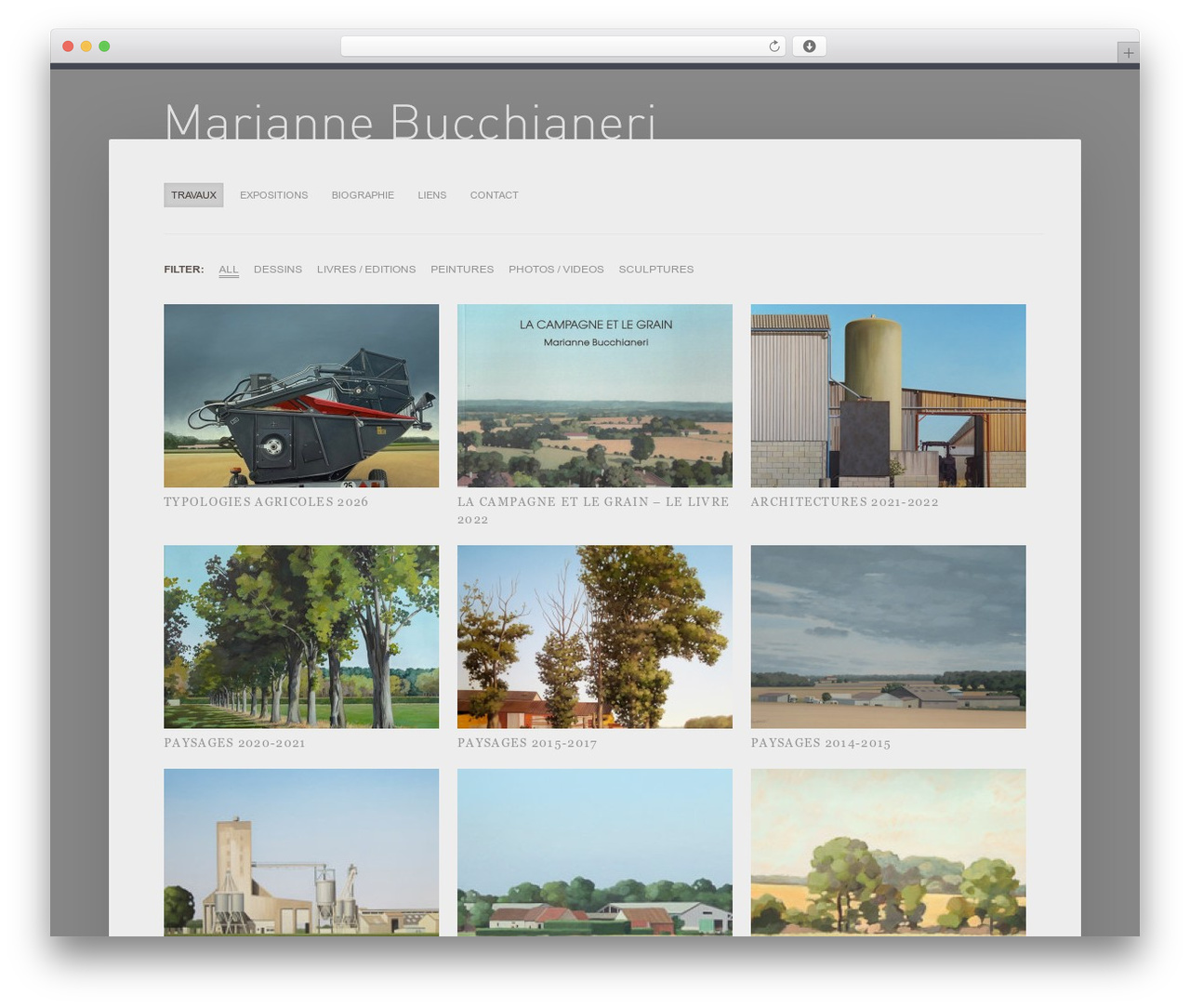The height and width of the screenshot is (1008, 1190).
Task: Filter works by Livres / Editions
Action: 366,270
